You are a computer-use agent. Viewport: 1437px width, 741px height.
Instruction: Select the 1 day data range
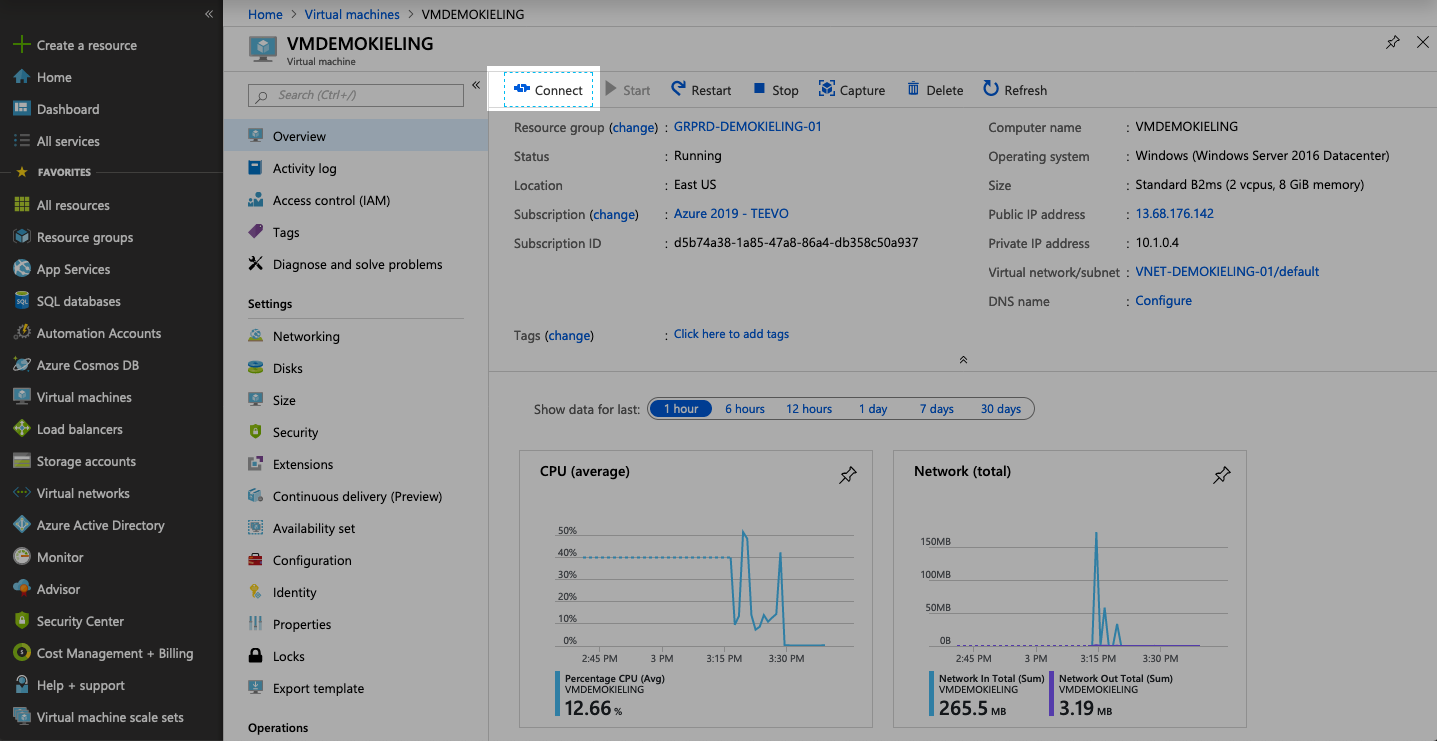tap(873, 409)
